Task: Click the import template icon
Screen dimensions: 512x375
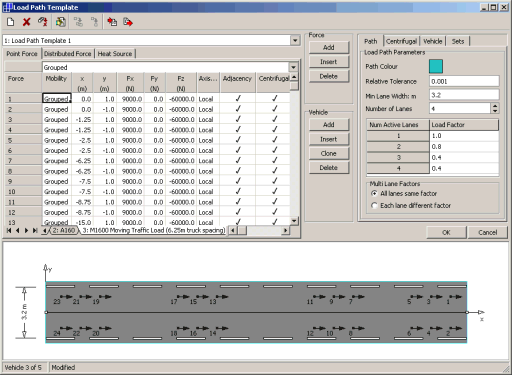Action: (112, 22)
